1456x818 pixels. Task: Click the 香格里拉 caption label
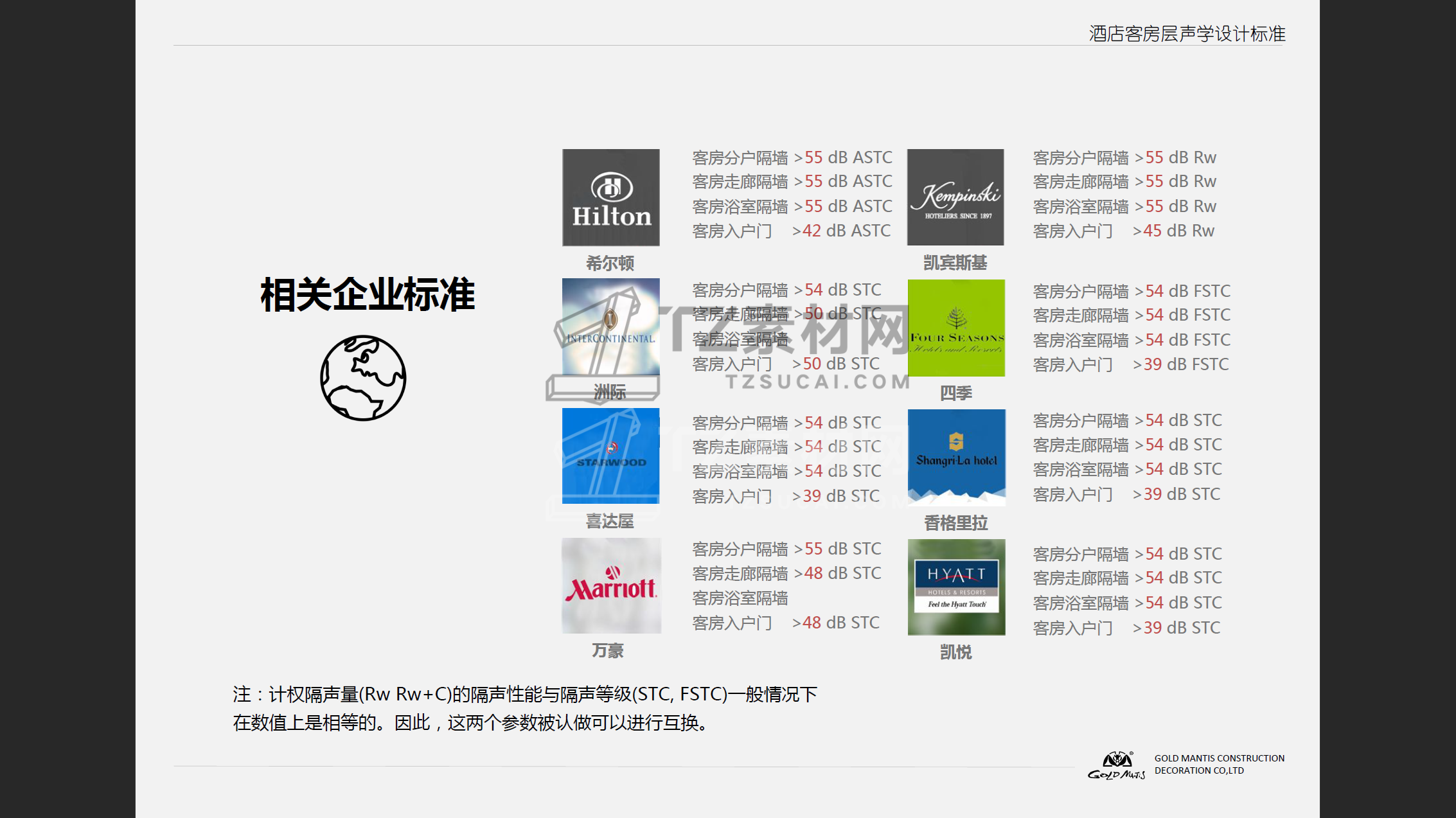[x=955, y=523]
